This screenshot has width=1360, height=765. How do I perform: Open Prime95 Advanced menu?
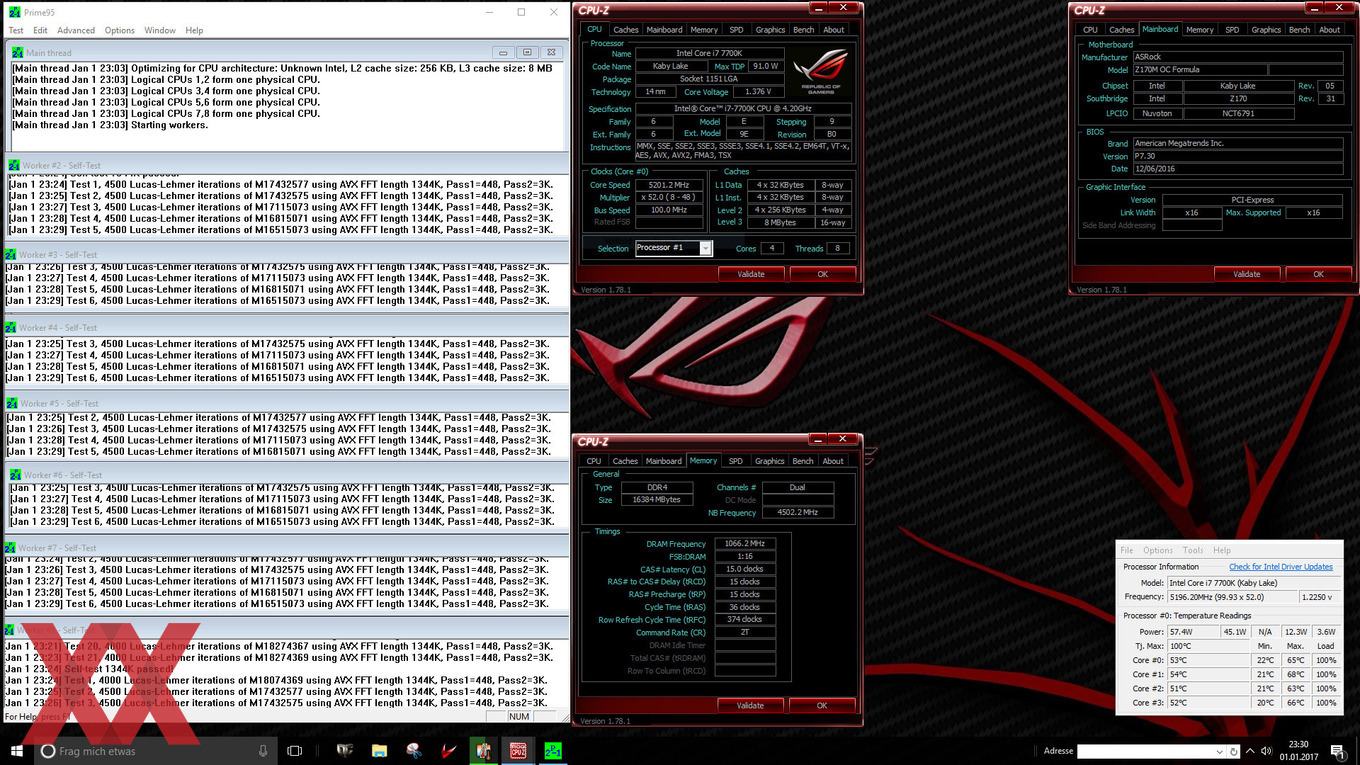pos(76,30)
